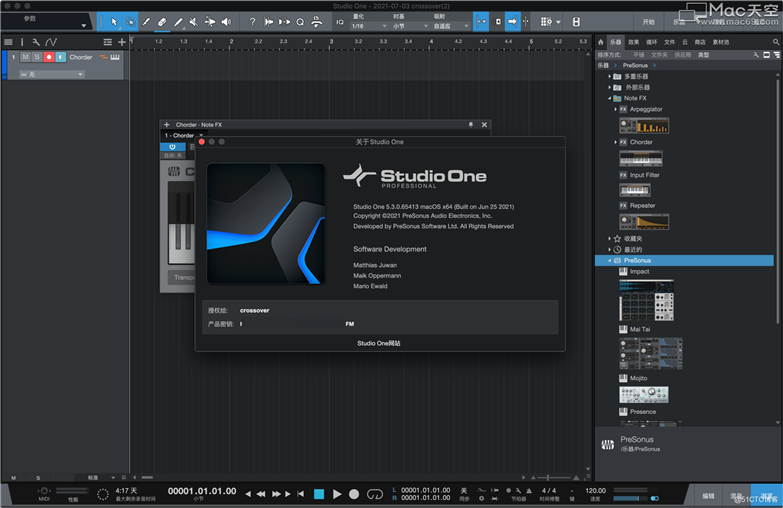The height and width of the screenshot is (508, 783).
Task: Solo the Chorder track with S
Action: point(37,57)
